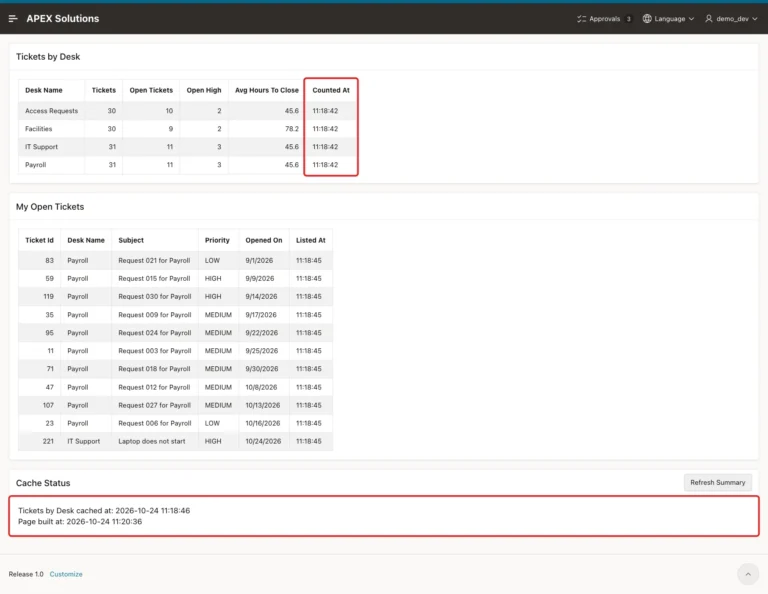The image size is (768, 594).
Task: Click the Page built at timestamp line
Action: click(80, 522)
